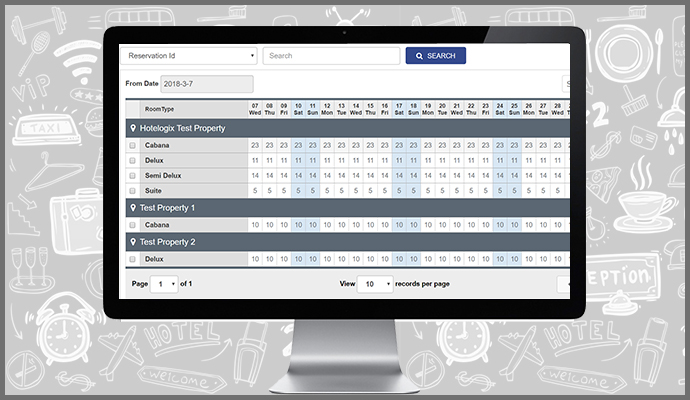Click the Cabana label under Test Property 1

tap(157, 225)
